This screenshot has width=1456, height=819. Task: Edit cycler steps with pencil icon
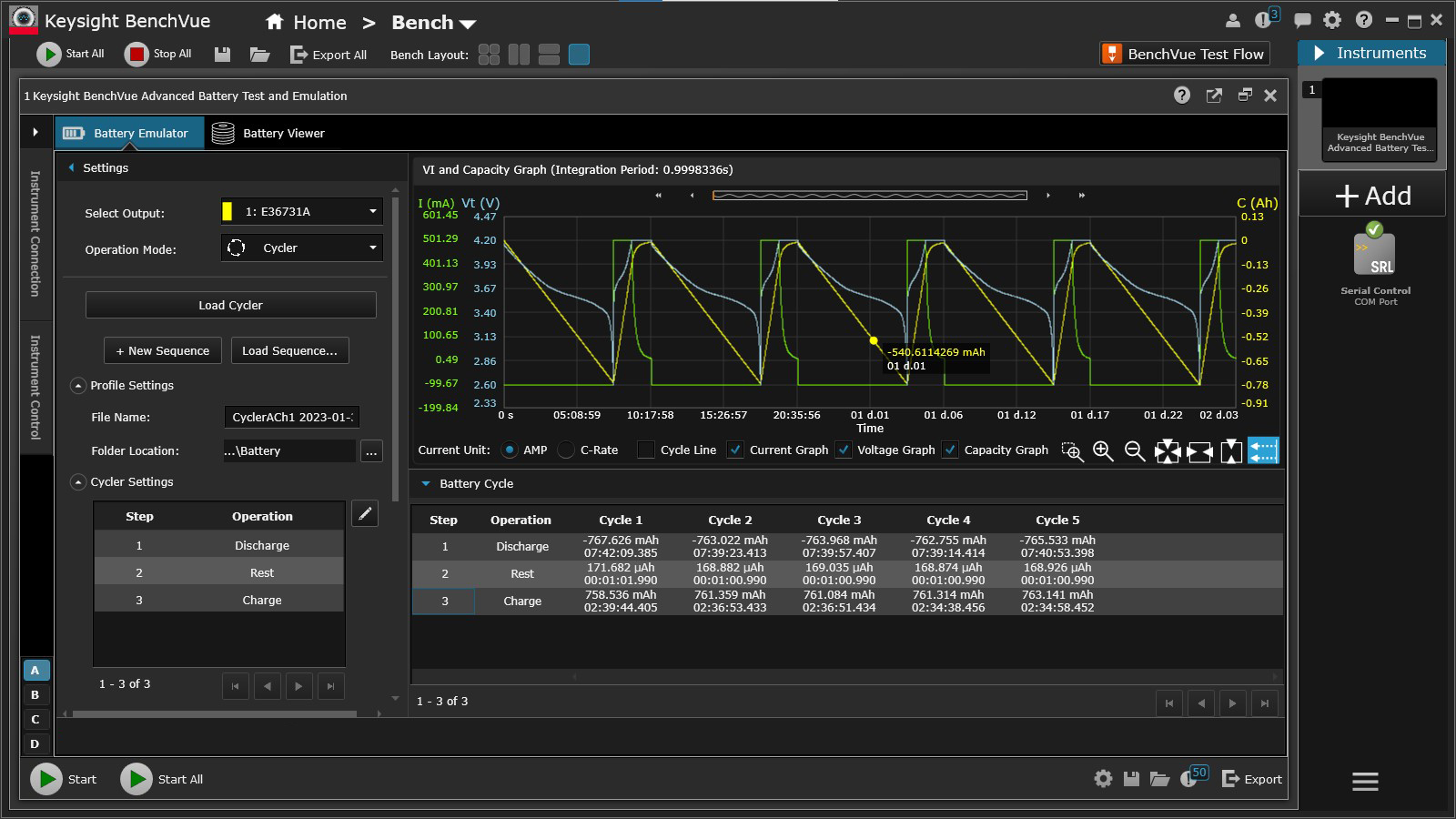click(x=365, y=514)
